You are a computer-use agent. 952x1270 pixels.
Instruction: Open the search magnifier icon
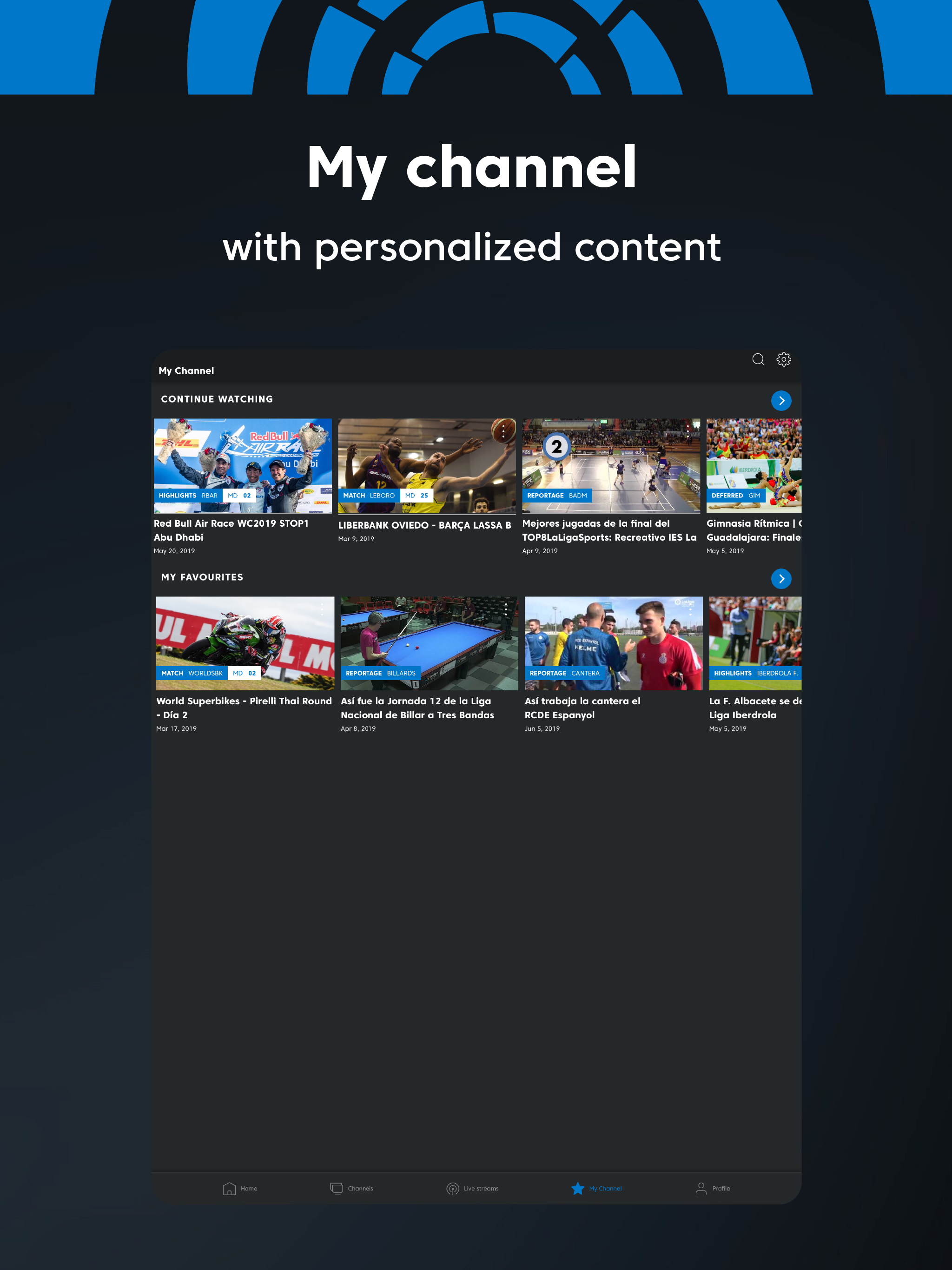click(758, 359)
